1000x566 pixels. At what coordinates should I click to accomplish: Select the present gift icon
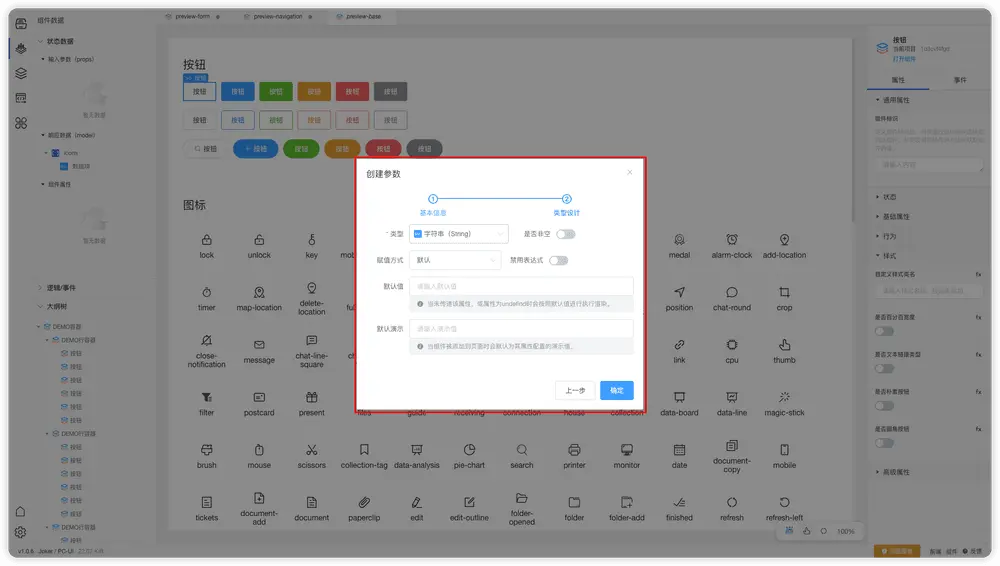tap(311, 398)
